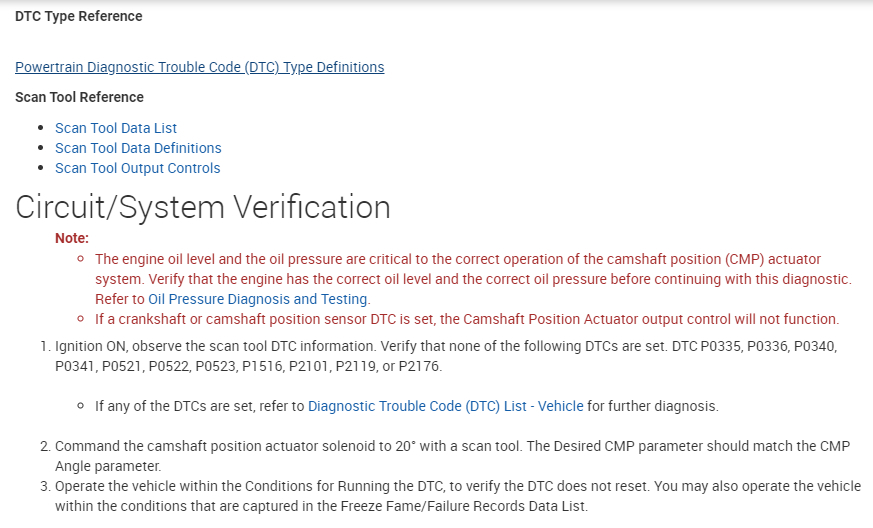Click the DTC Type Reference heading

coord(79,16)
